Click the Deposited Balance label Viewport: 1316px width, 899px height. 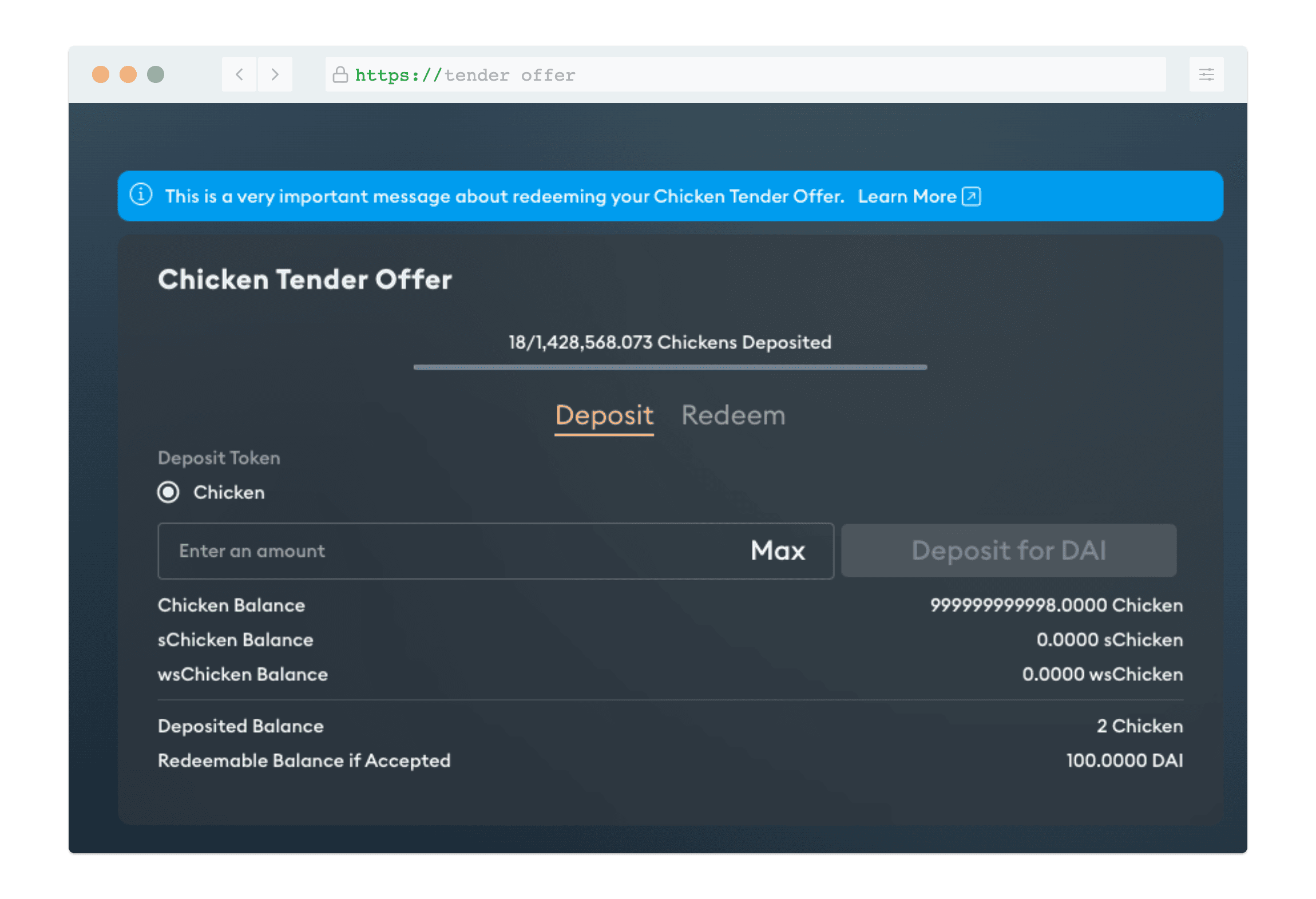241,726
